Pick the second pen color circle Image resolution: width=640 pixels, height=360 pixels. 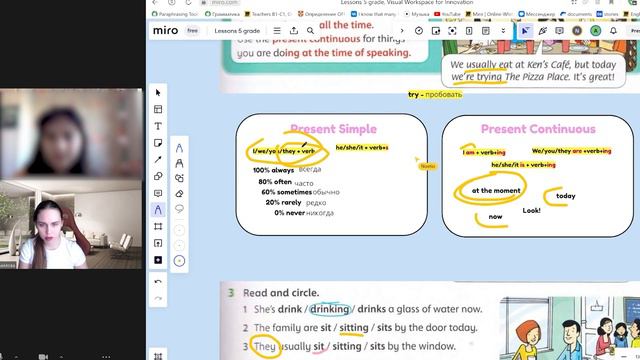179,245
